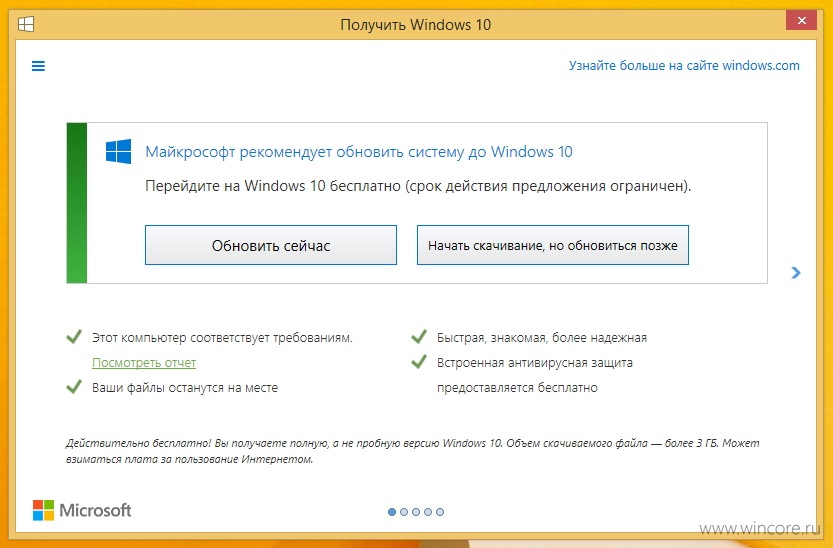
Task: Click text Ваши файлы останутся на месте
Action: pyautogui.click(x=185, y=388)
